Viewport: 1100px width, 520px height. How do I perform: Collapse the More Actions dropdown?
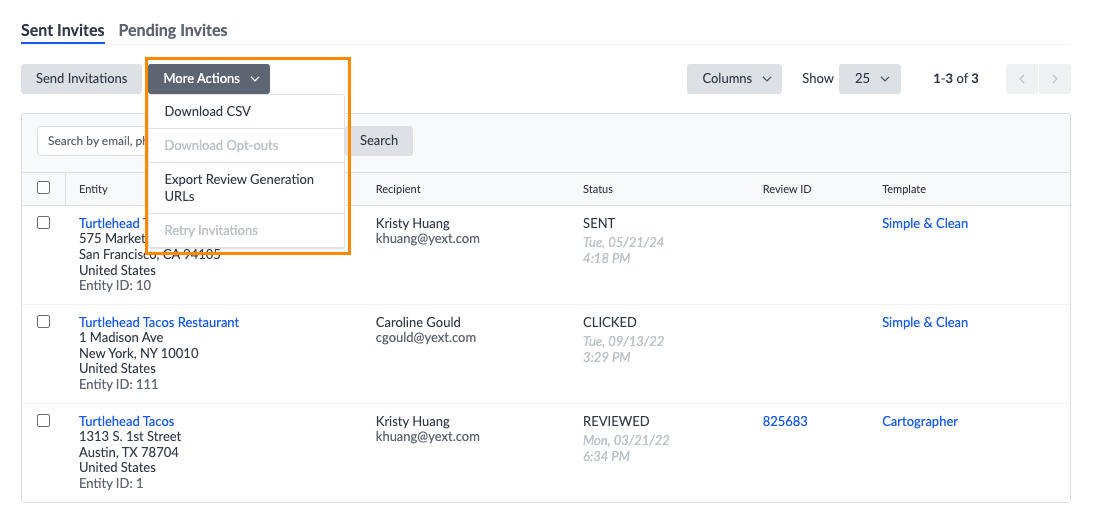point(209,79)
